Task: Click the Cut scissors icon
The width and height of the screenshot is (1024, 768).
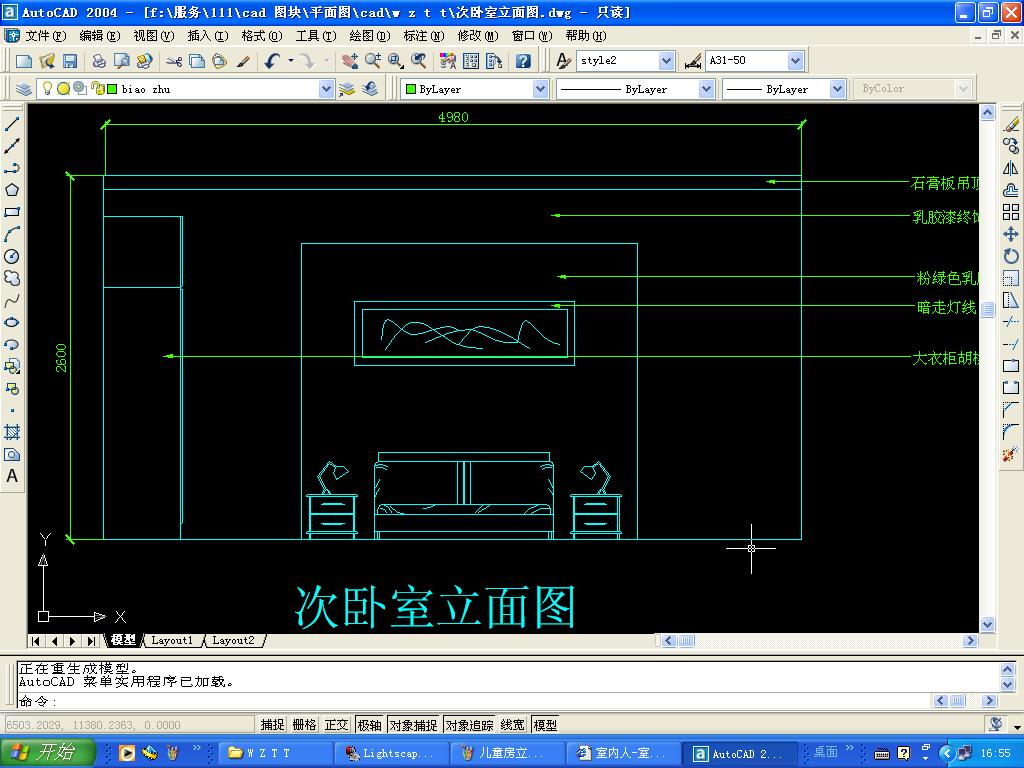Action: [x=174, y=61]
